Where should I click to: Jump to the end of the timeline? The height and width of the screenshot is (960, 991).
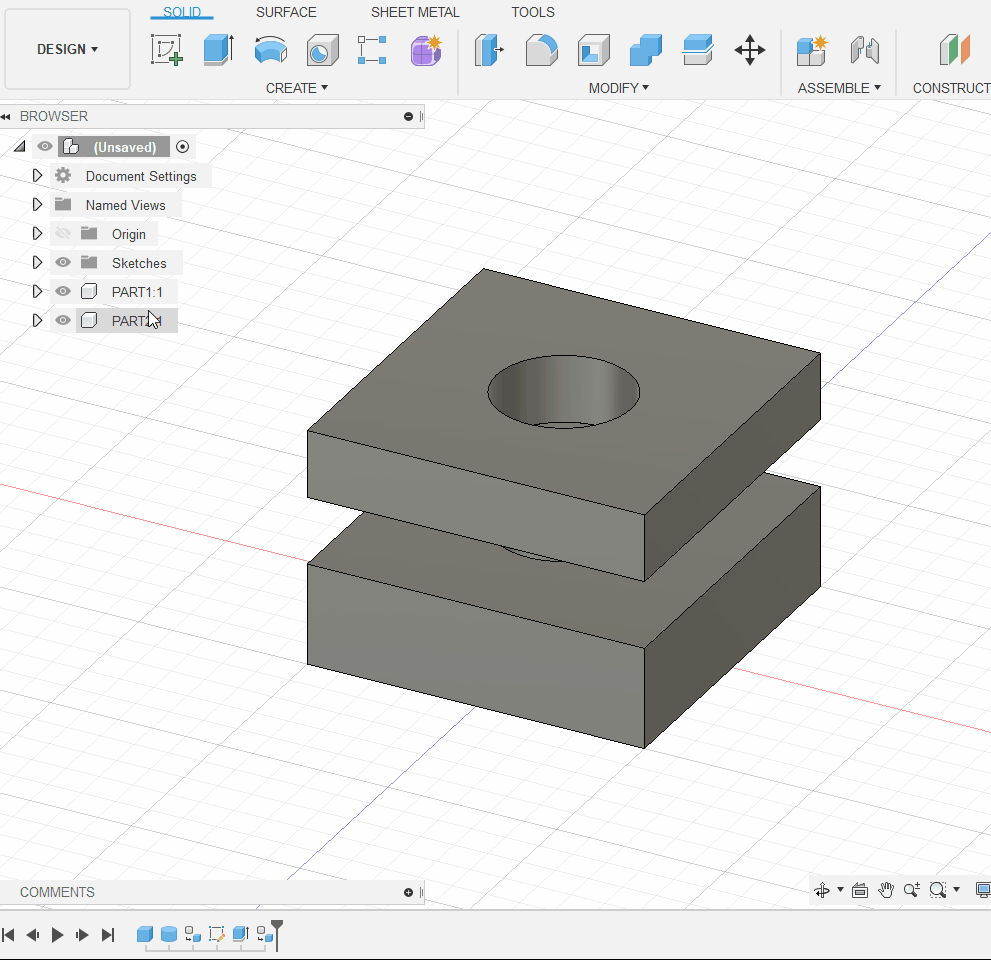pyautogui.click(x=107, y=934)
